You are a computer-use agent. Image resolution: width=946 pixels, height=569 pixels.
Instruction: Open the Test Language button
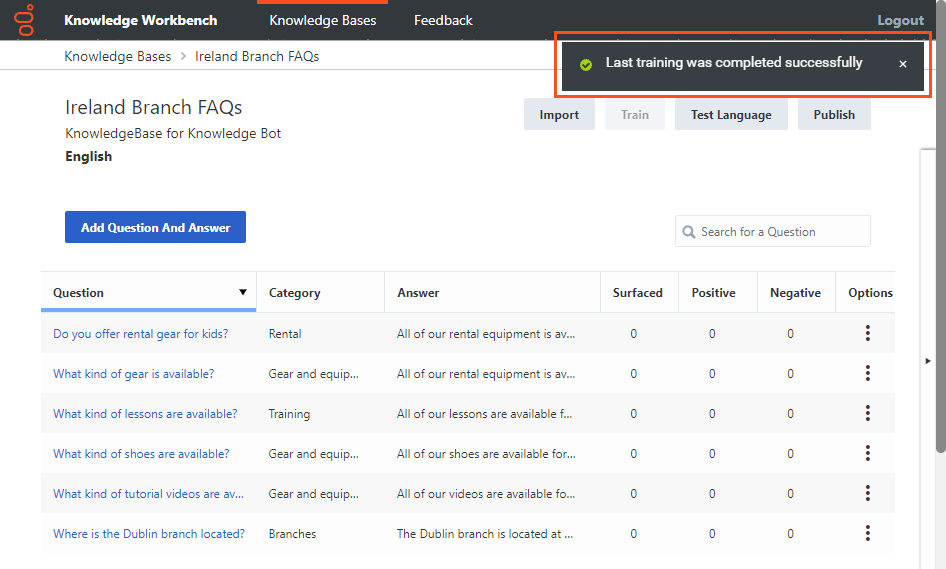pos(731,115)
